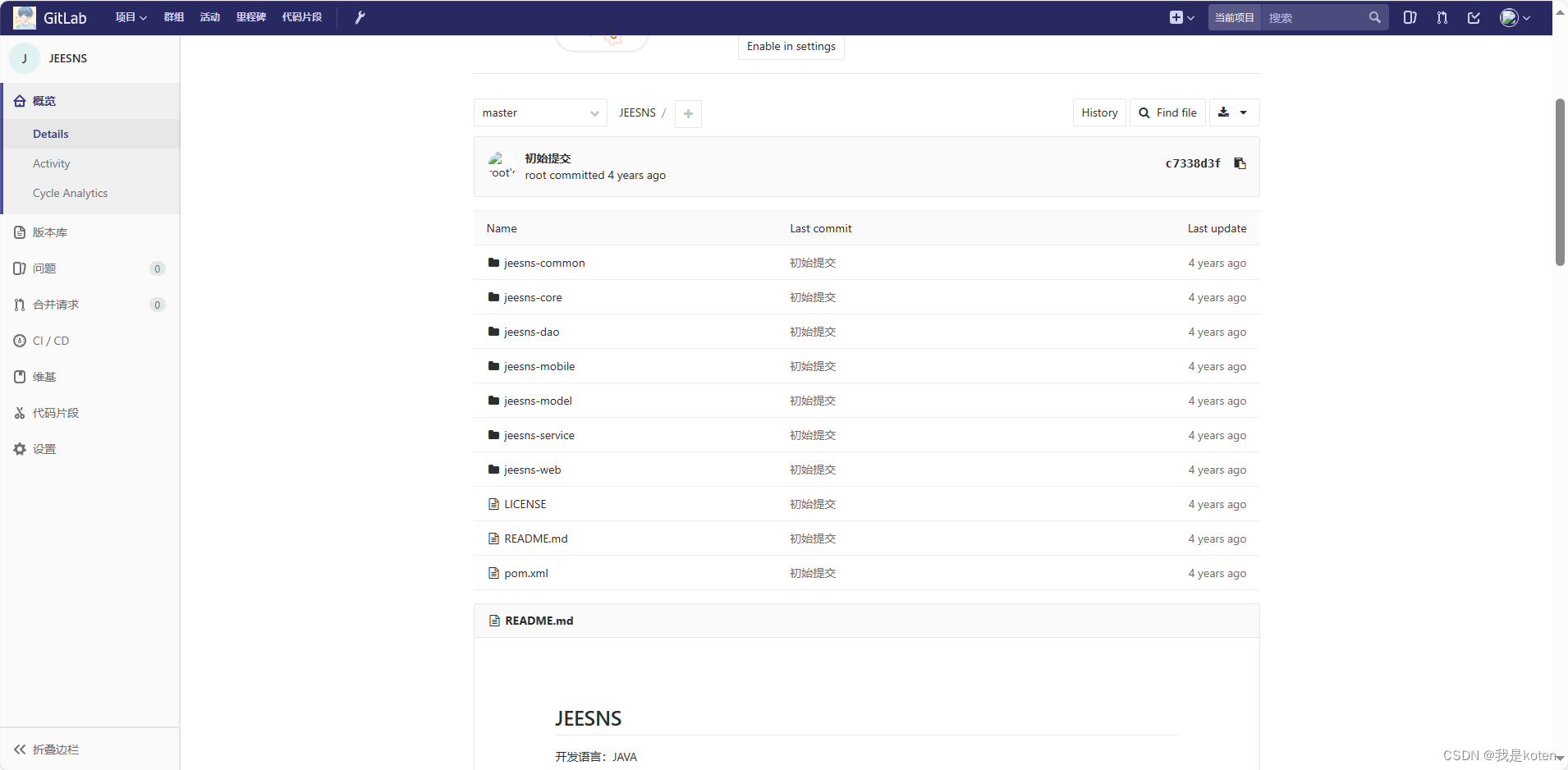This screenshot has width=1568, height=770.
Task: Open the jeesns-mobile folder
Action: point(539,366)
